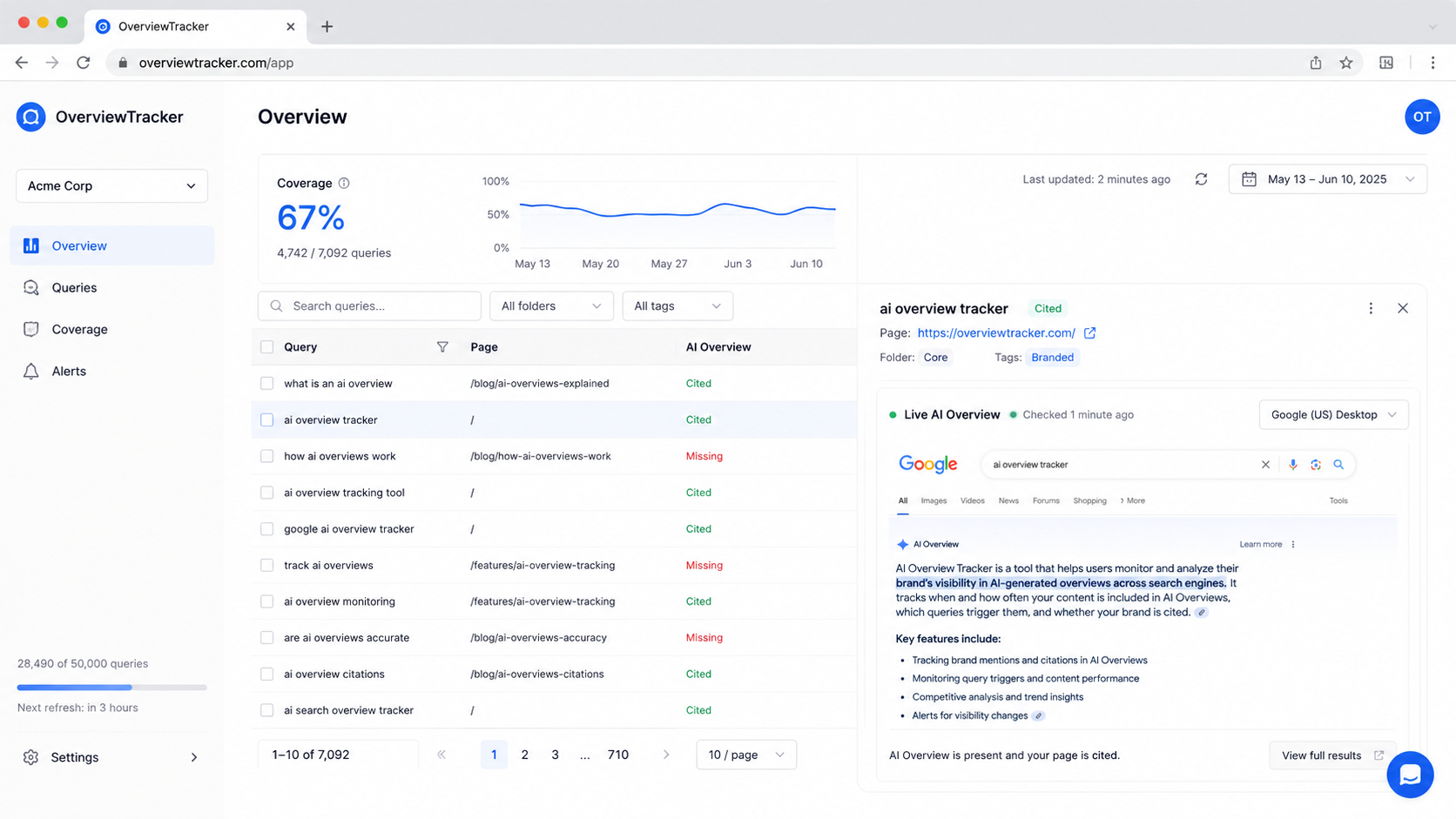Viewport: 1456px width, 819px height.
Task: Go to Queries in the sidebar
Action: (x=111, y=288)
